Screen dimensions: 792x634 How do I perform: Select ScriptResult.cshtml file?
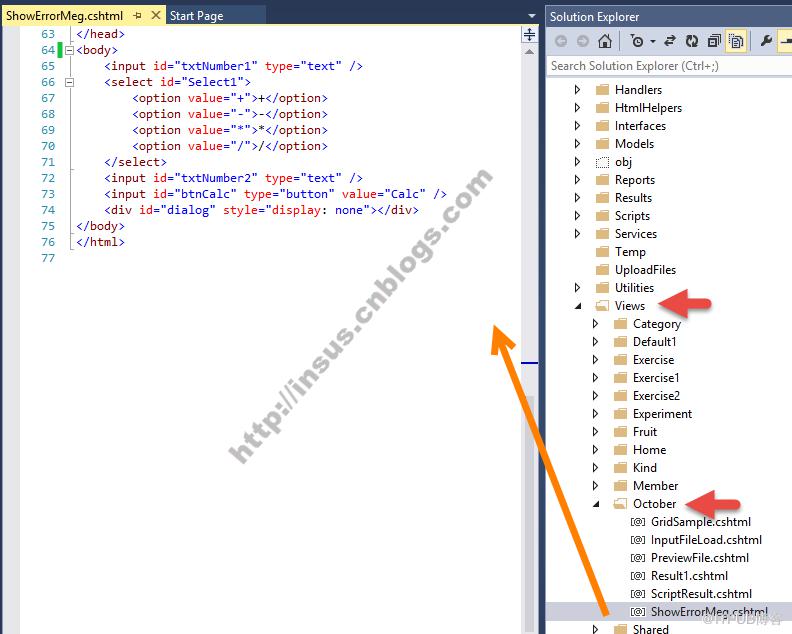coord(701,594)
